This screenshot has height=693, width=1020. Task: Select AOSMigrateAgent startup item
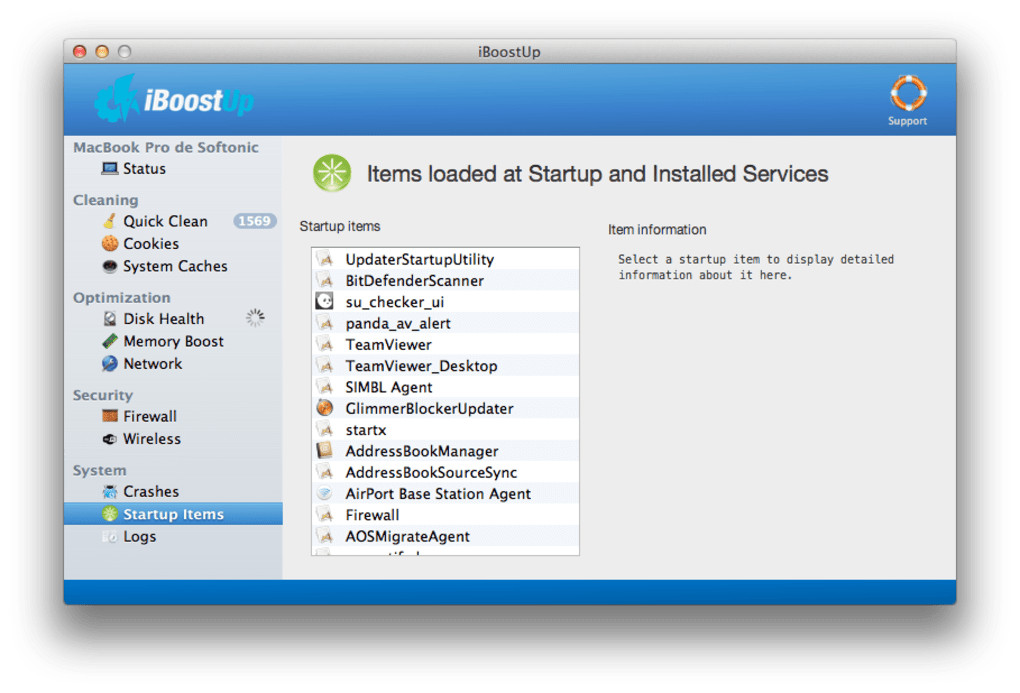point(446,536)
